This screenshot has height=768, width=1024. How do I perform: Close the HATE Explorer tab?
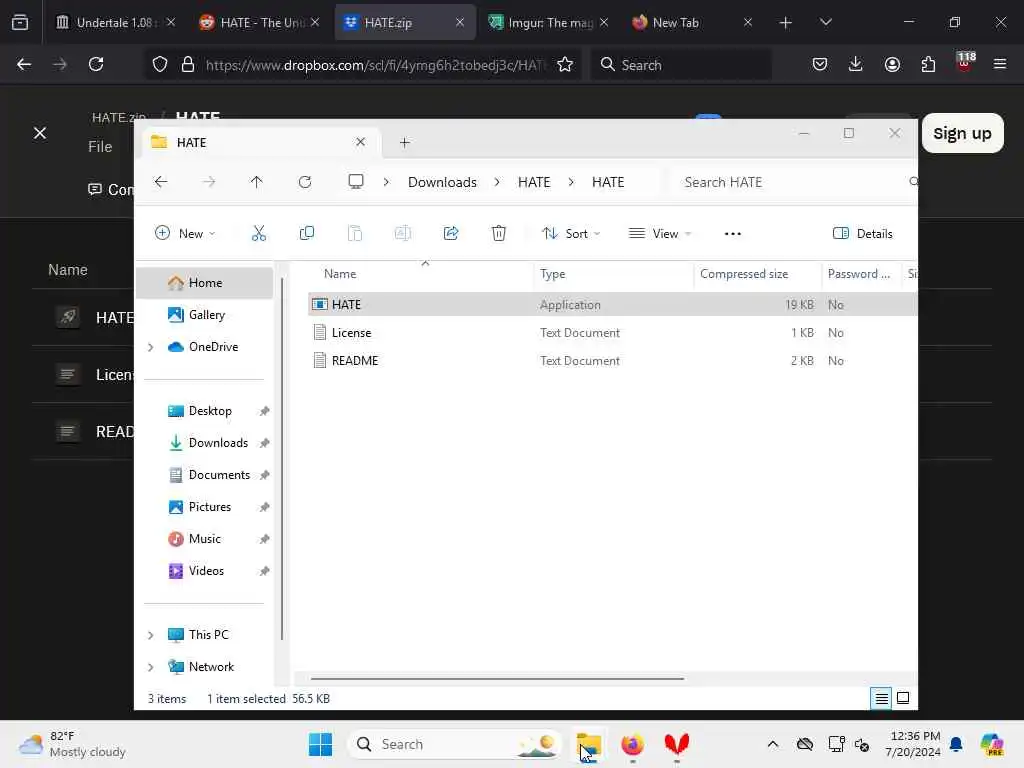pos(360,142)
